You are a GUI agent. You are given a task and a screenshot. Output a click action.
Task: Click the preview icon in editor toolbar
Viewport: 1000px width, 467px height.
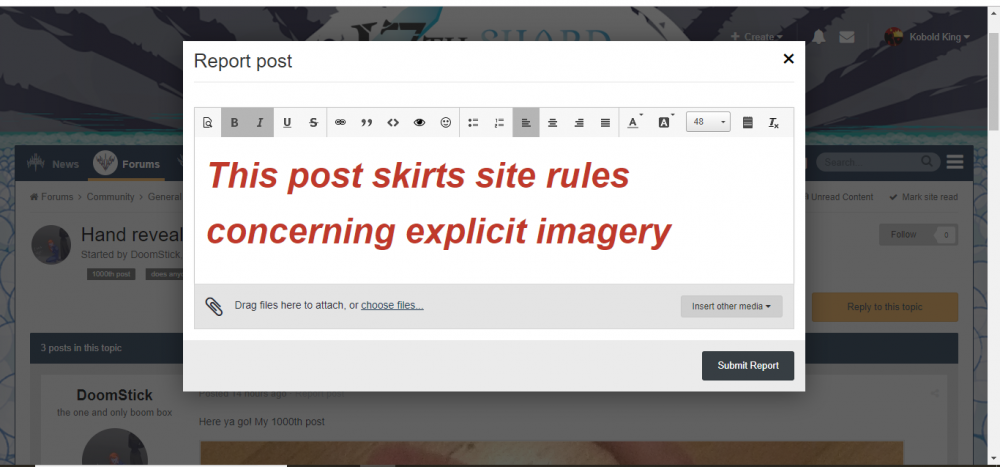(207, 122)
